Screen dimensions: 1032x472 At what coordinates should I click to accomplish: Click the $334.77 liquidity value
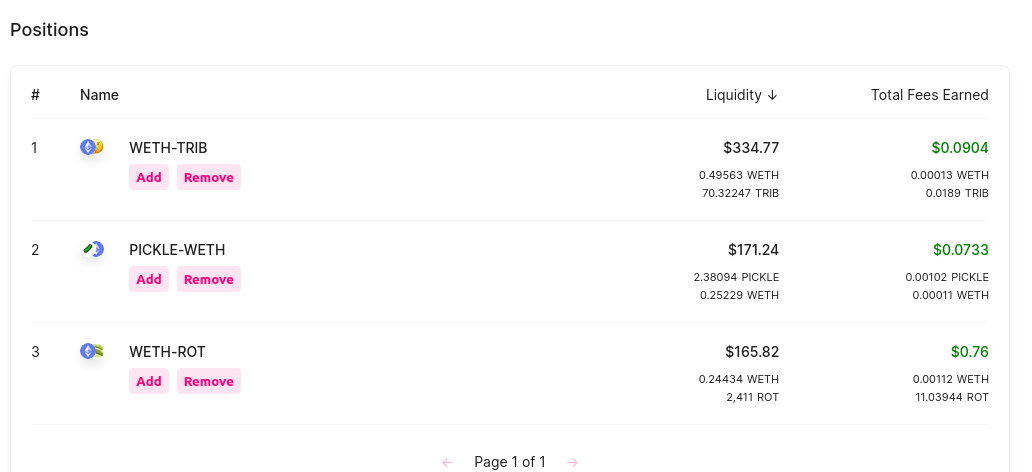click(x=751, y=148)
